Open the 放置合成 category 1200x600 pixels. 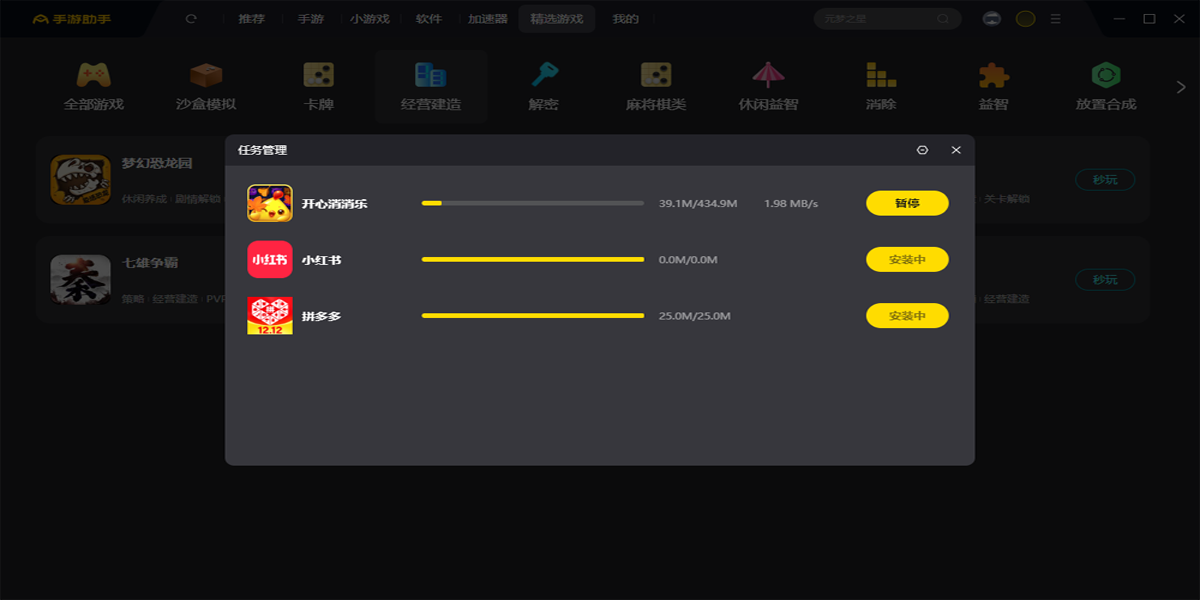(x=1105, y=87)
